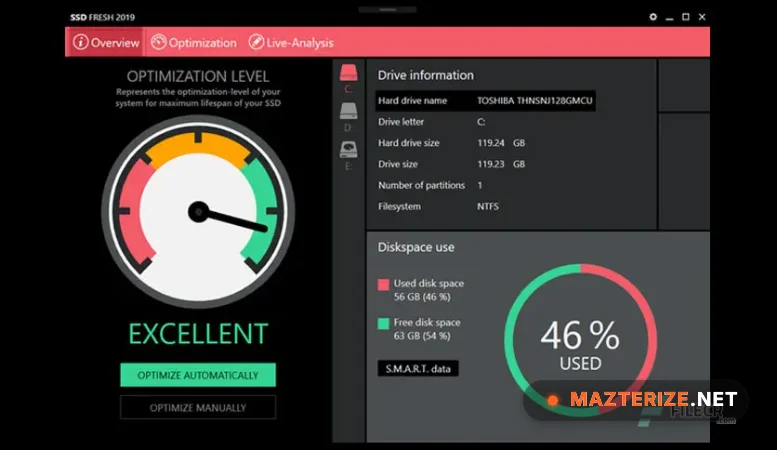Click the Optimize Automatically button
Screen dimensions: 777x450
pyautogui.click(x=198, y=375)
